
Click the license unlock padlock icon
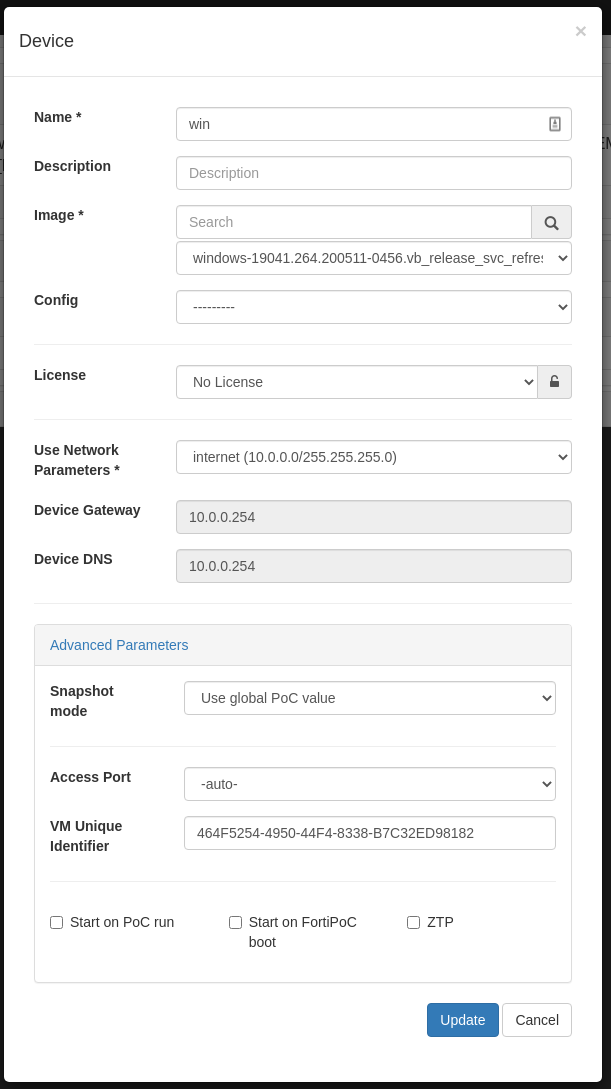coord(554,382)
